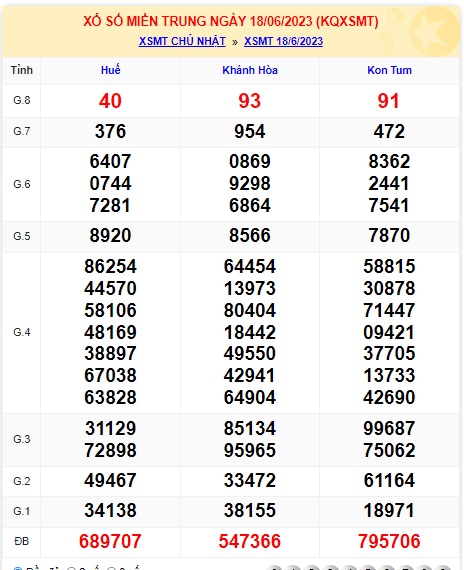464x570 pixels.
Task: Click the star graphic in the header corner
Action: tap(435, 31)
